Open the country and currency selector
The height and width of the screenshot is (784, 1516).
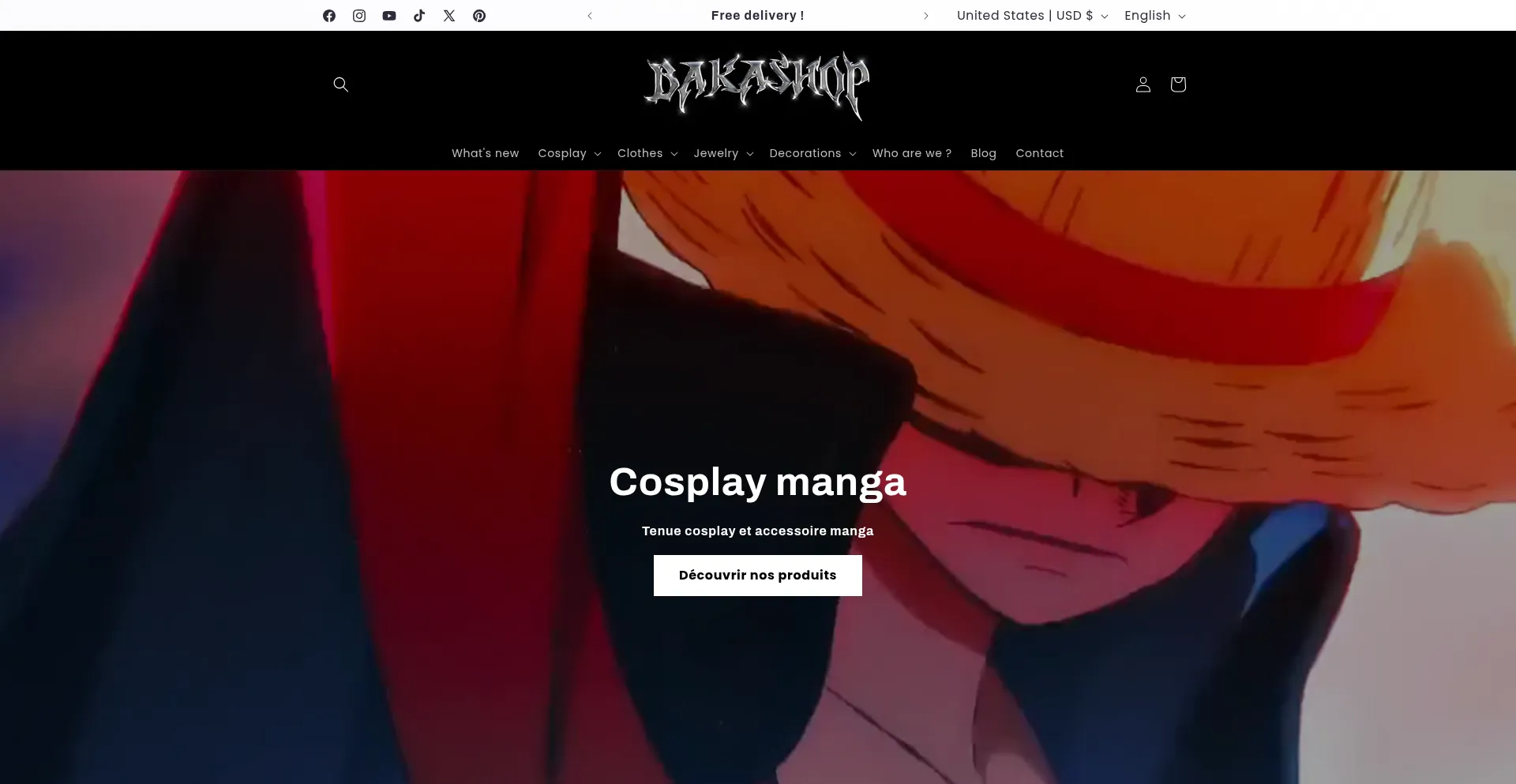[x=1030, y=15]
